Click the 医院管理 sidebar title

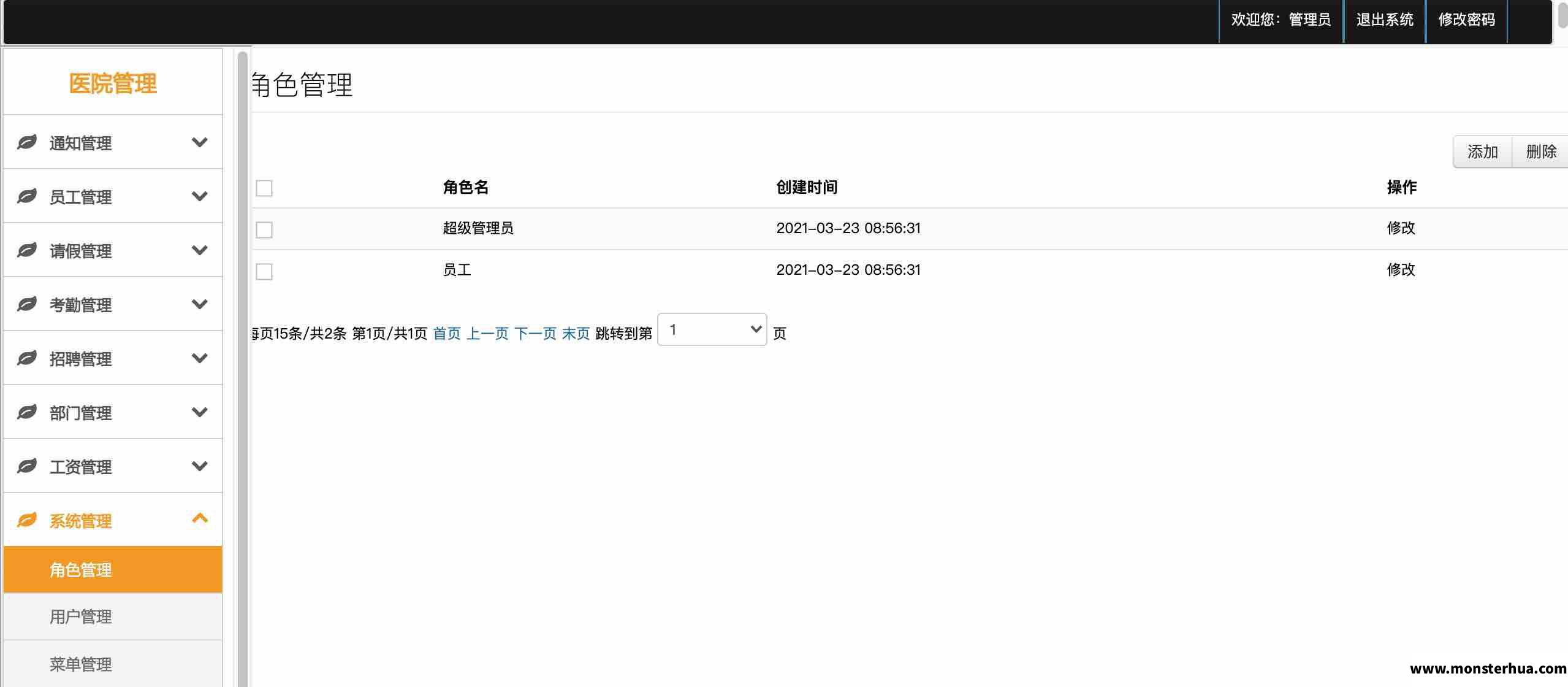113,83
